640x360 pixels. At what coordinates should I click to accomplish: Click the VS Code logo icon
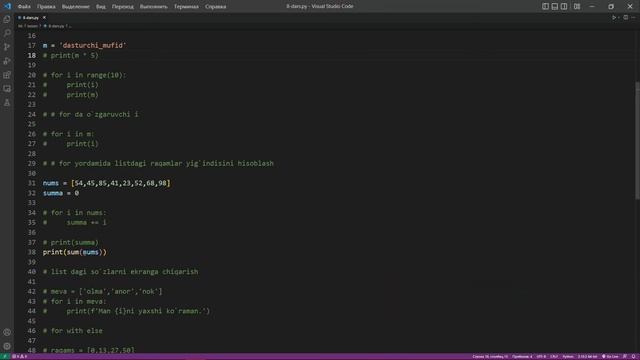[7, 6]
